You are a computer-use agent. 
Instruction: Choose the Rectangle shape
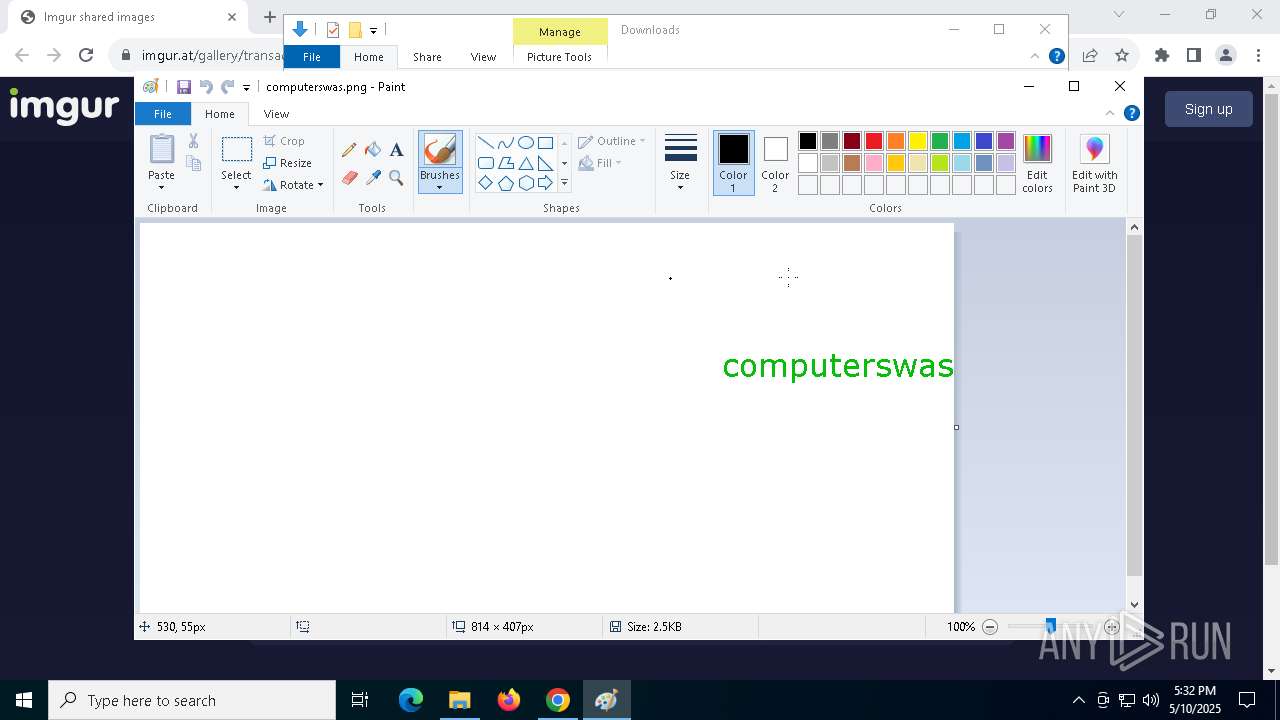pos(545,142)
